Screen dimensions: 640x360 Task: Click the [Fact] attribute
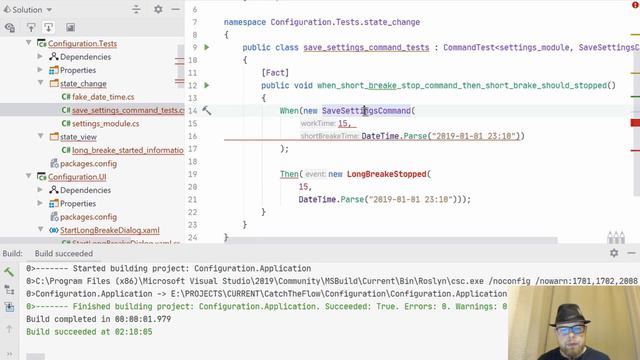pos(275,73)
